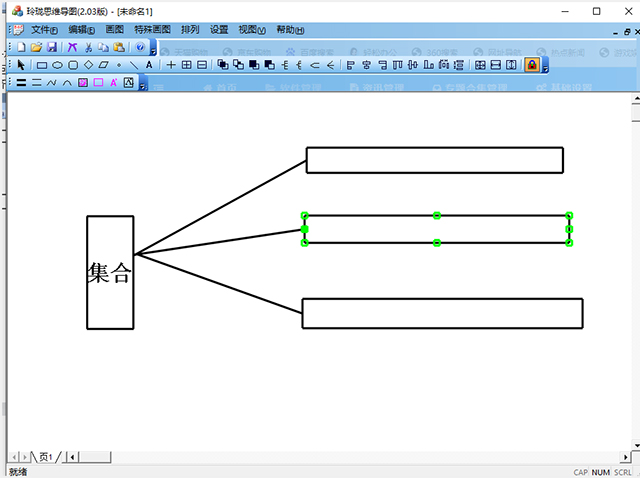
Task: Click the 集合 root node box
Action: pos(110,272)
